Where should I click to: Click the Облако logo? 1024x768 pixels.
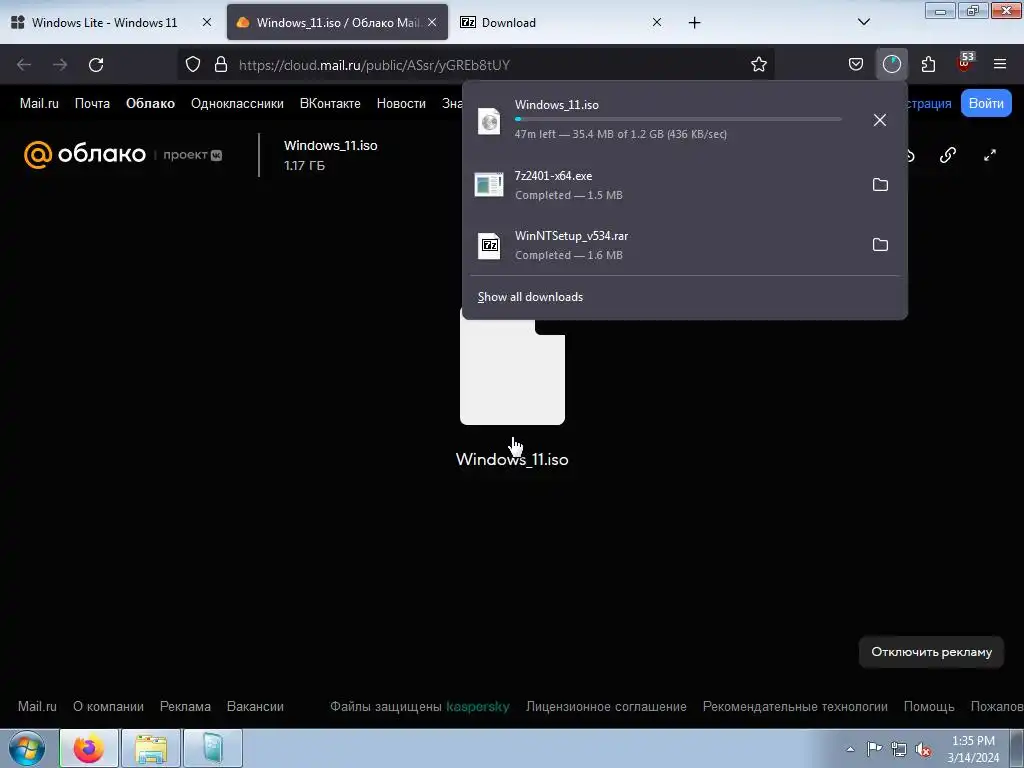pyautogui.click(x=85, y=155)
